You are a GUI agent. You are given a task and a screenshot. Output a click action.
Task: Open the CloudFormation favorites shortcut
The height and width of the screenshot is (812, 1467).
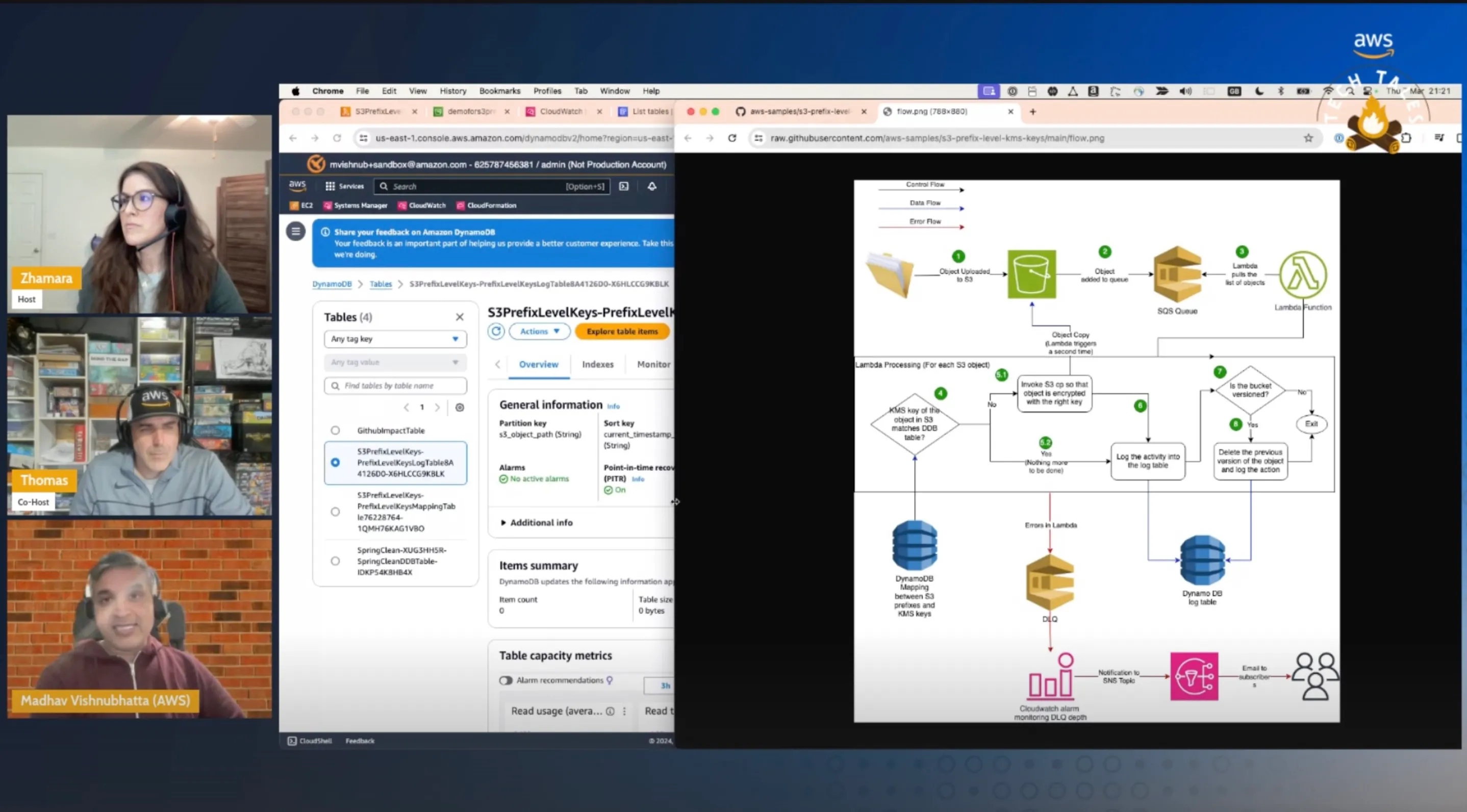pyautogui.click(x=486, y=206)
